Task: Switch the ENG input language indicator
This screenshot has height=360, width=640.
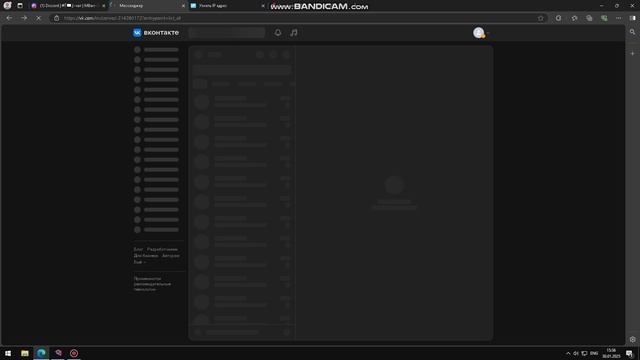Action: tap(594, 353)
